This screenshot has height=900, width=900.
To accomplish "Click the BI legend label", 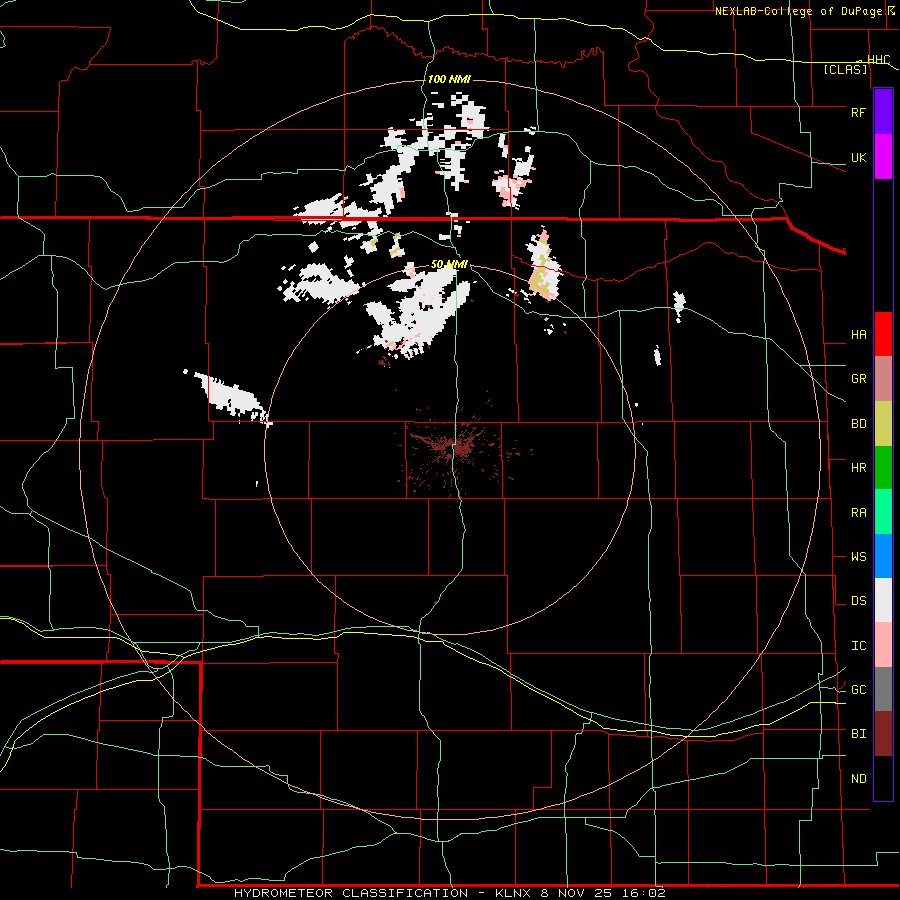I will coord(858,734).
